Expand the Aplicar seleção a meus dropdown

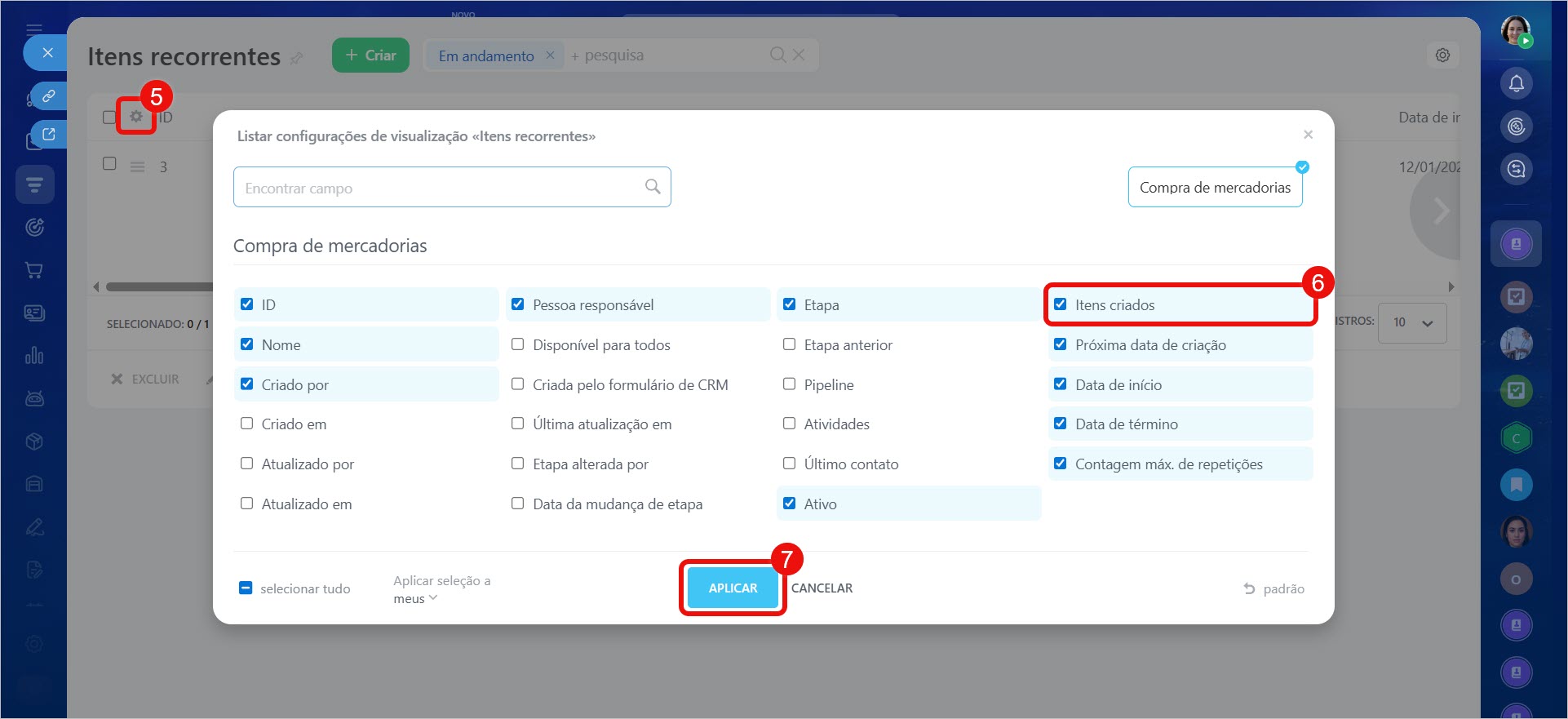point(416,598)
